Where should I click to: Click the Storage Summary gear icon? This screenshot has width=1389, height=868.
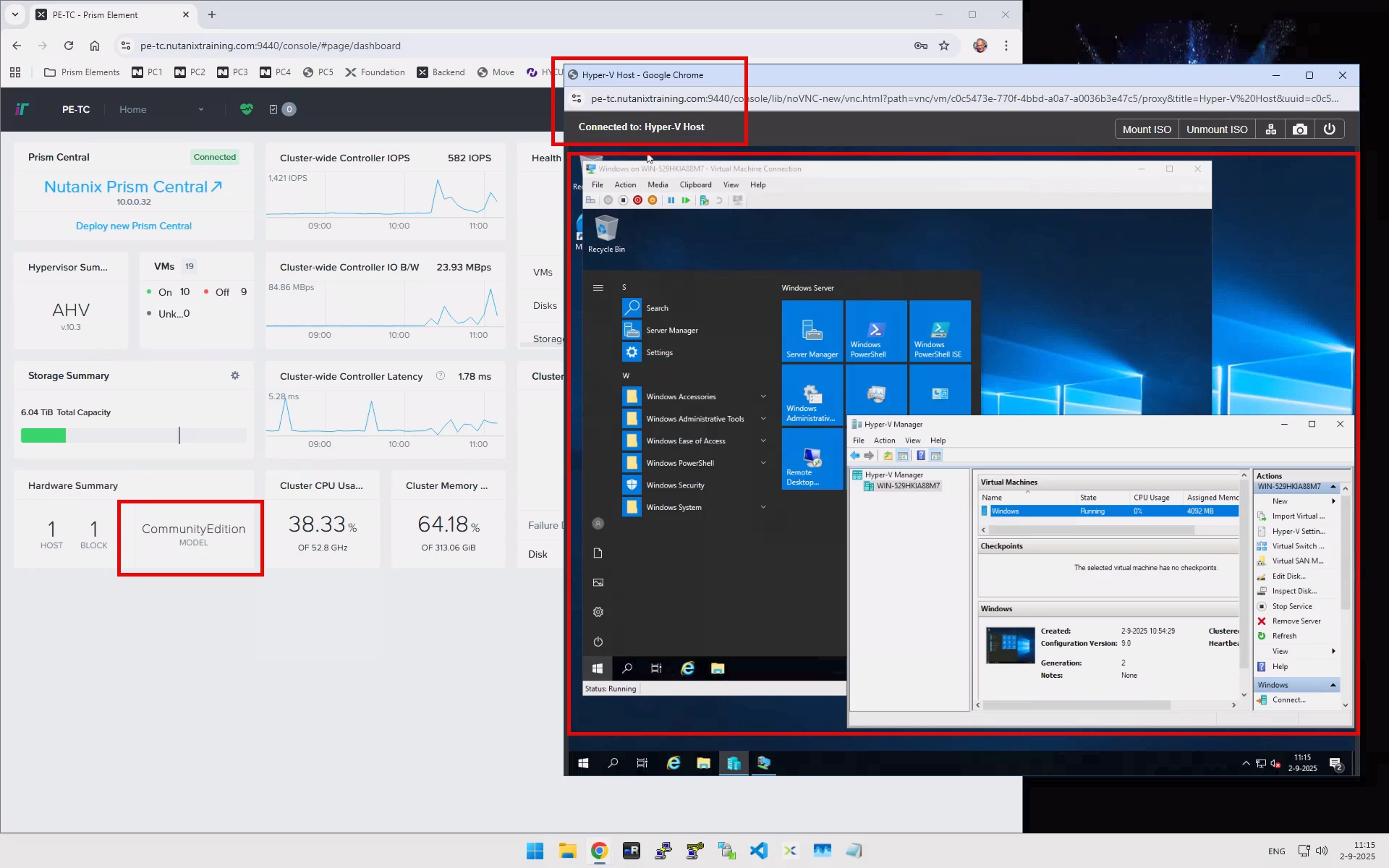tap(235, 375)
